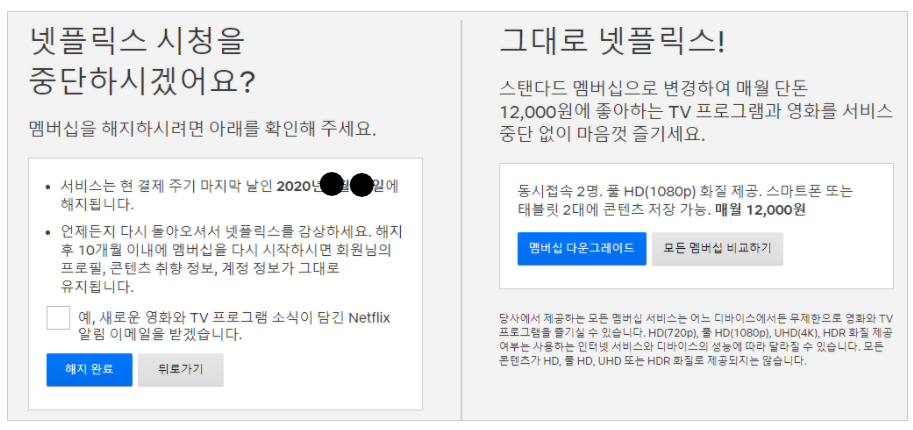
Task: Click the 뒤로가기 button
Action: tap(181, 369)
